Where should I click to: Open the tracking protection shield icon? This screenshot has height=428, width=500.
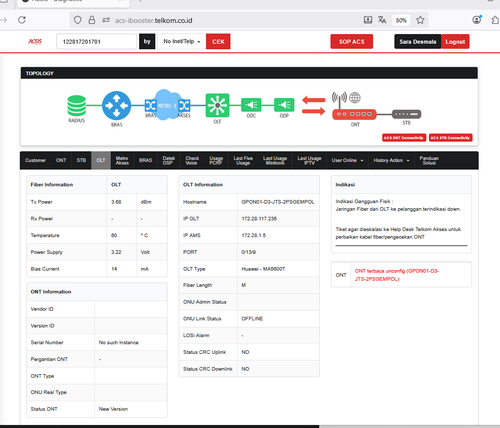click(x=78, y=20)
